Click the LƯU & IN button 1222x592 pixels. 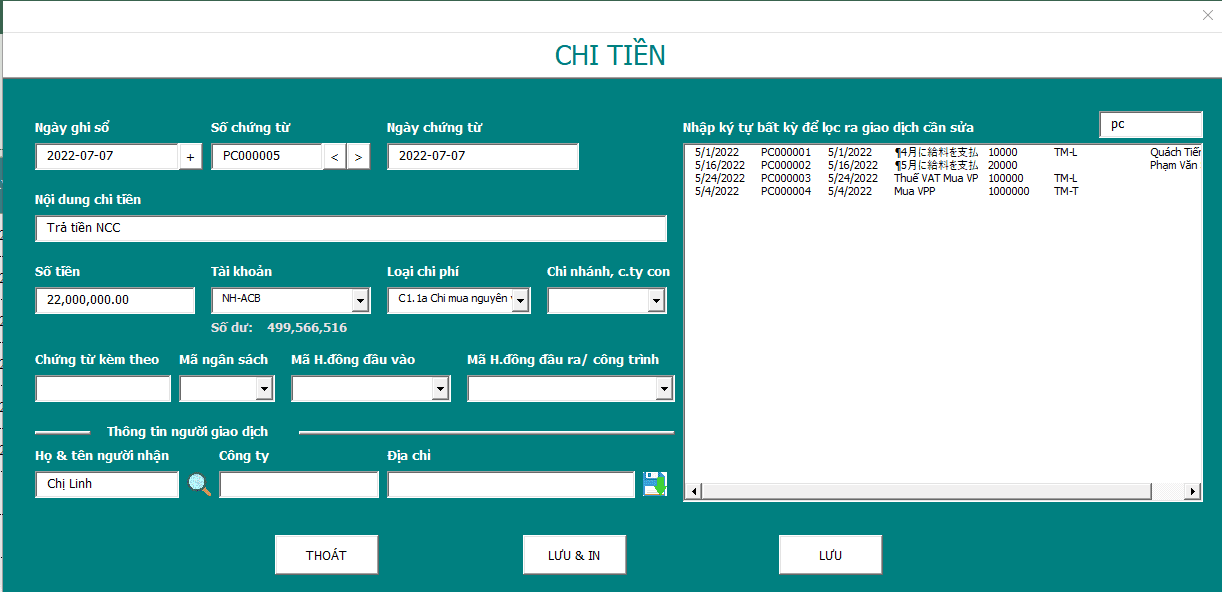(574, 555)
